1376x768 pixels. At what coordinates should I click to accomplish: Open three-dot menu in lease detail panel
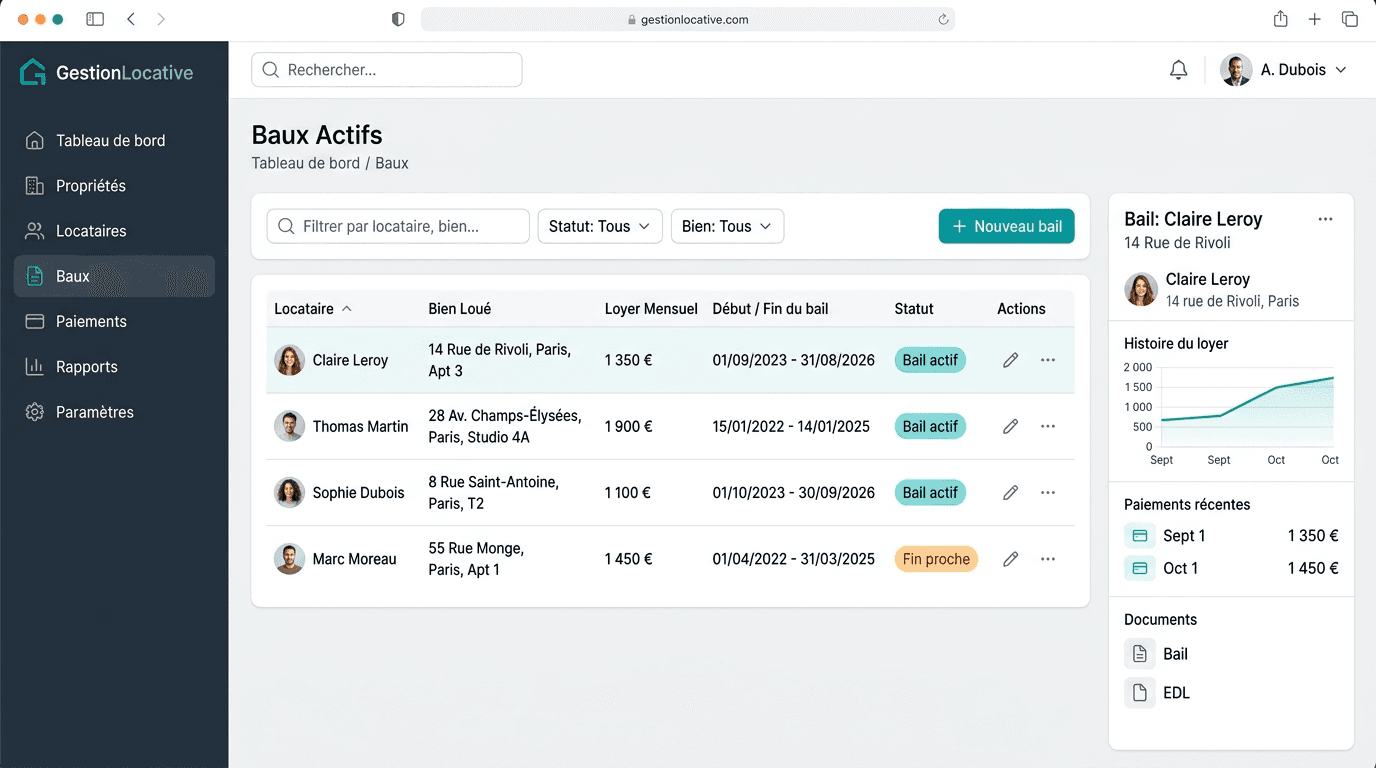click(1325, 219)
